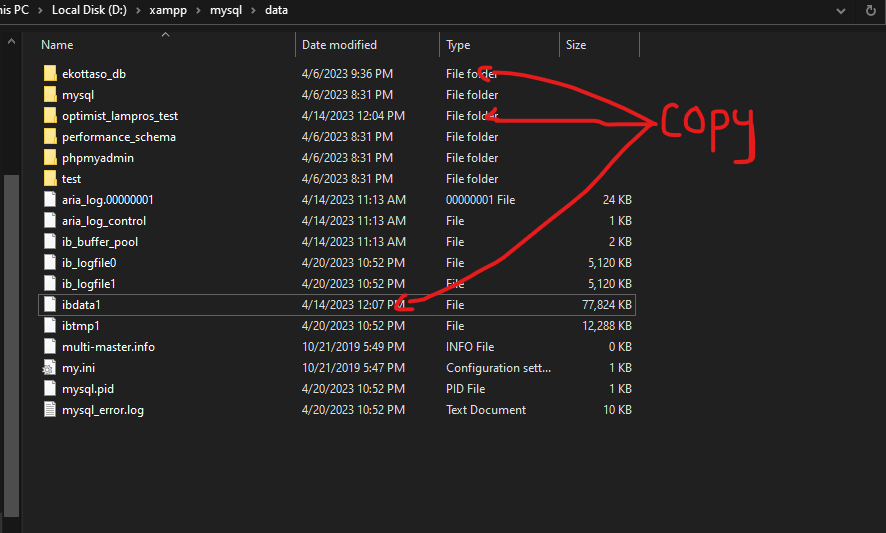This screenshot has height=533, width=886.
Task: Click the 10/21/2019 5:49 PM date cell
Action: pyautogui.click(x=353, y=346)
